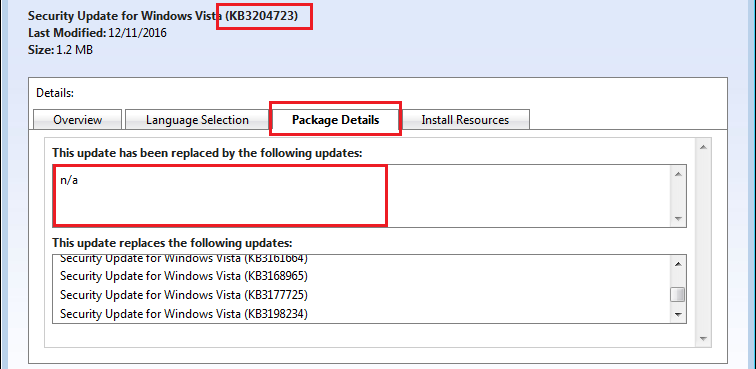Select the KB3198234 security update entry
The image size is (756, 369).
184,314
